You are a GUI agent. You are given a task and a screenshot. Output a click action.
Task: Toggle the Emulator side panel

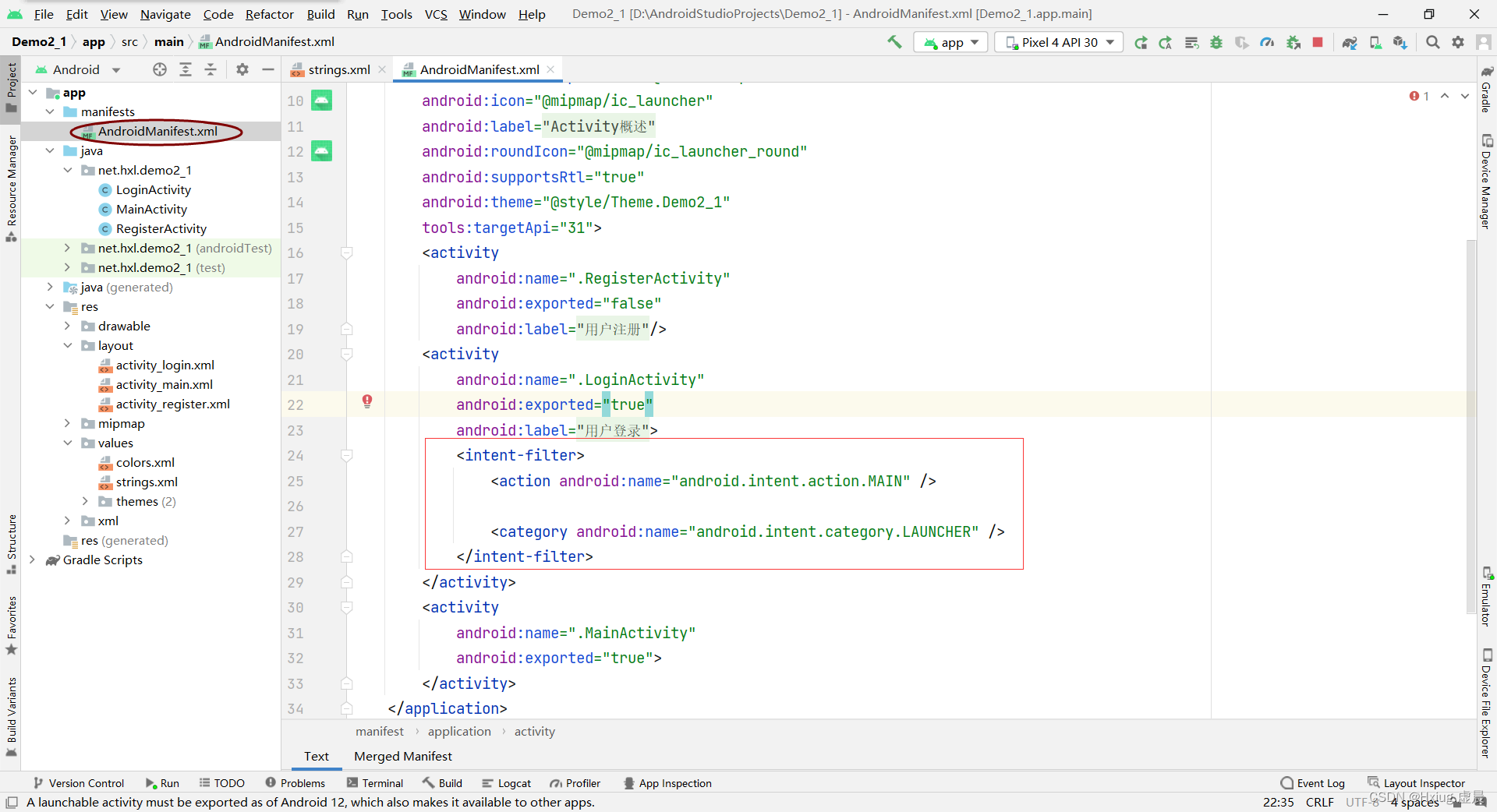click(1487, 596)
